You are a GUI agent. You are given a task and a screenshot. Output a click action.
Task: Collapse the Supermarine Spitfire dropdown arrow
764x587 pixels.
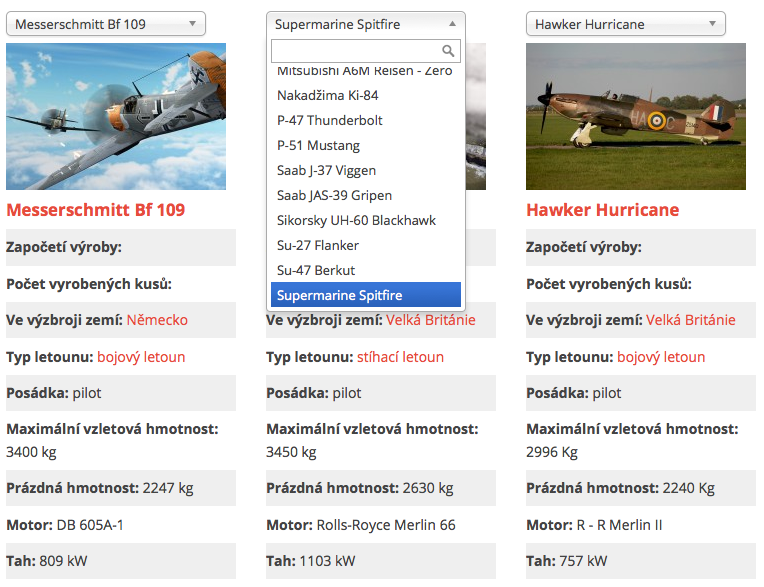(x=453, y=24)
